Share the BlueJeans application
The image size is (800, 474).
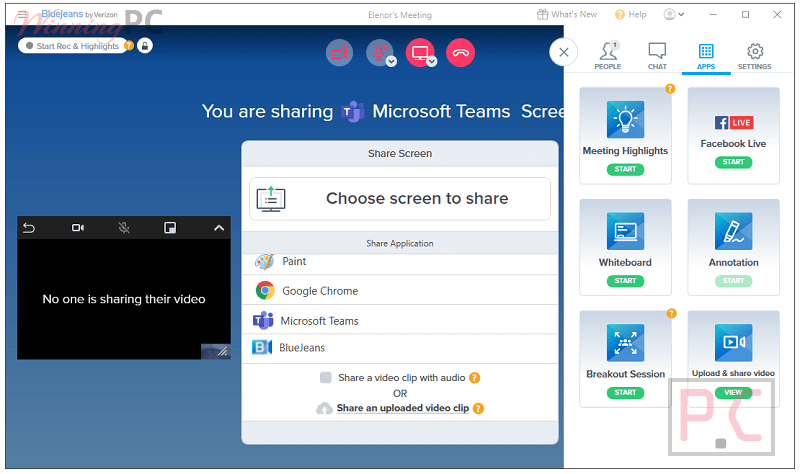tap(399, 348)
